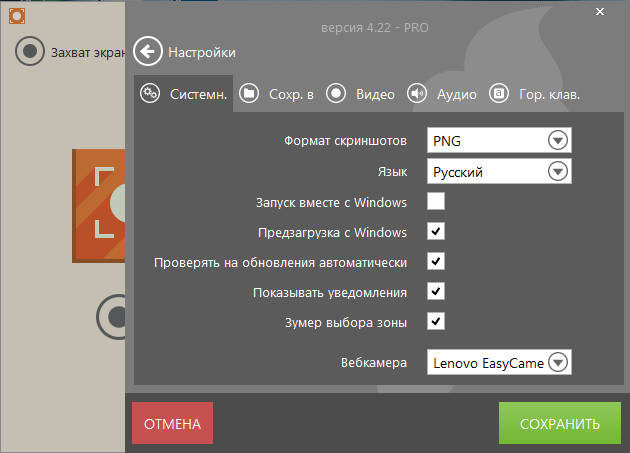Click the Запуск вместе с Windows label
The height and width of the screenshot is (453, 630).
pos(331,202)
